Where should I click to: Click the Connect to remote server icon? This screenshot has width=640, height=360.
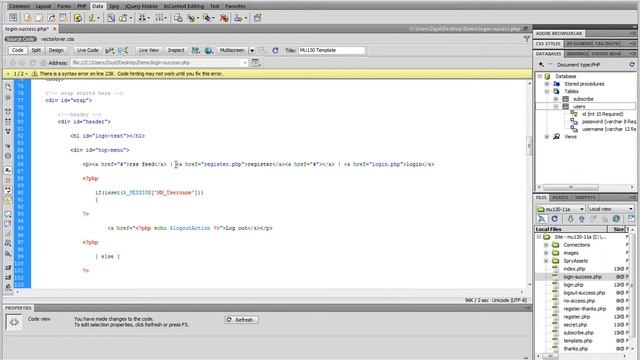(542, 219)
